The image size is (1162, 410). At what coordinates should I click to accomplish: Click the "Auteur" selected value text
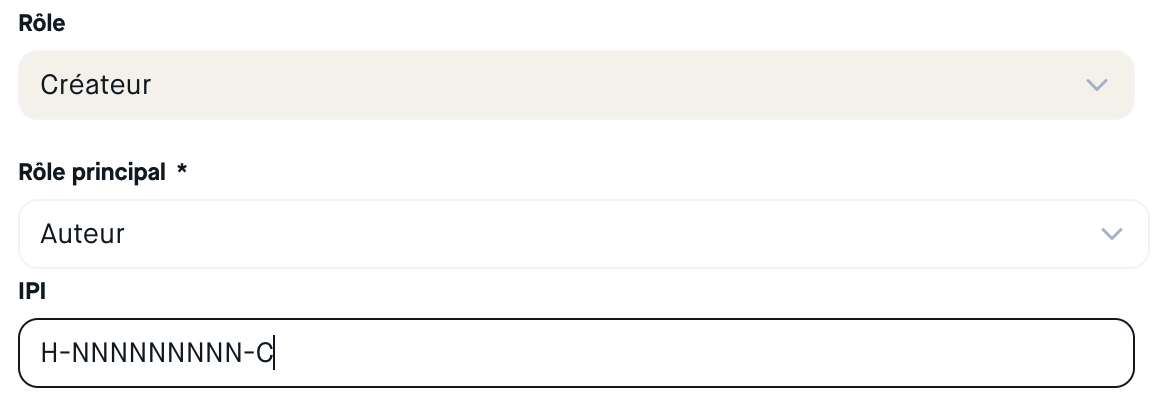click(x=82, y=234)
